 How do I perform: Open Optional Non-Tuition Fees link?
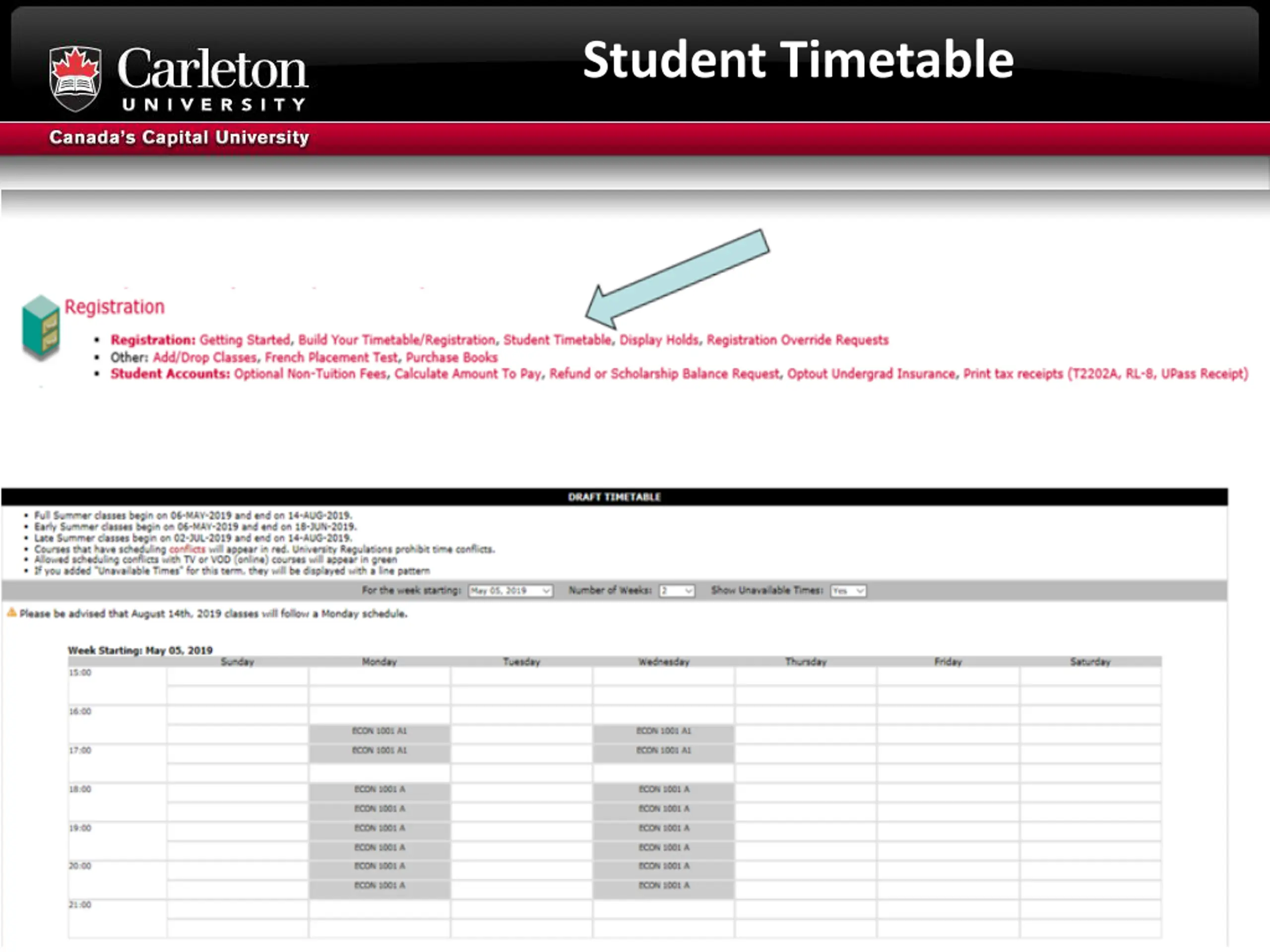(x=310, y=373)
